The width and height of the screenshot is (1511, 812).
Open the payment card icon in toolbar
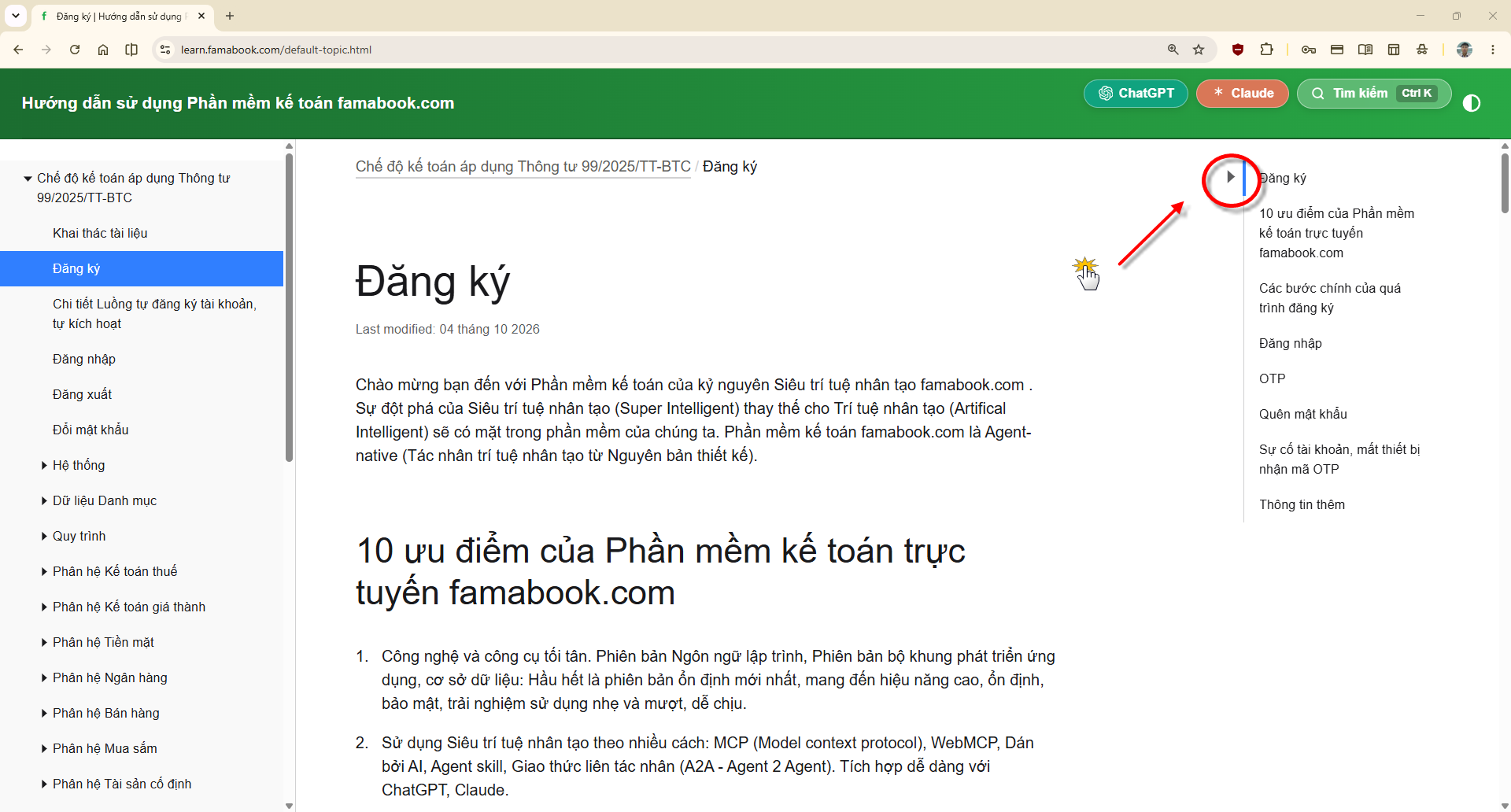coord(1337,50)
